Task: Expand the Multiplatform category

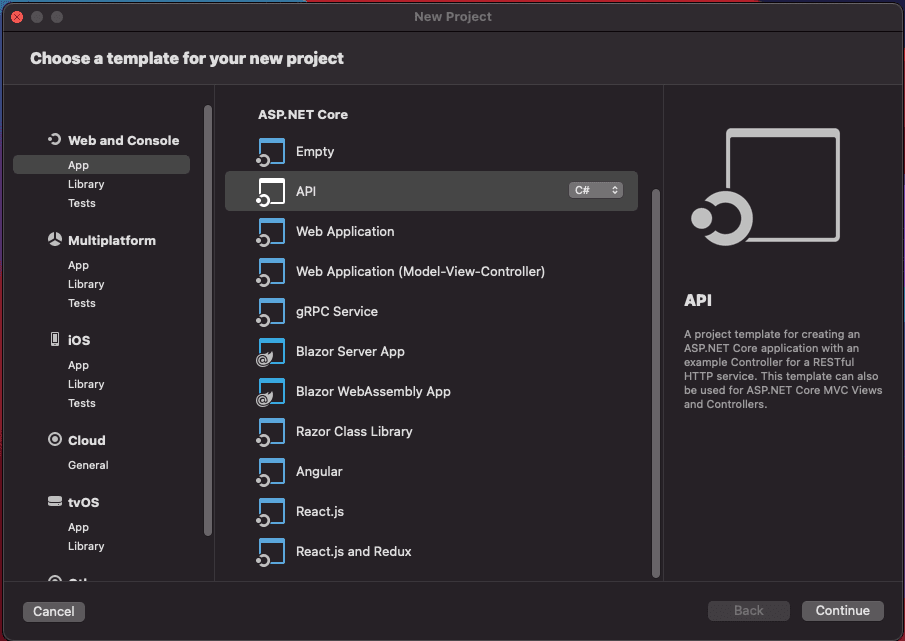Action: pyautogui.click(x=108, y=240)
